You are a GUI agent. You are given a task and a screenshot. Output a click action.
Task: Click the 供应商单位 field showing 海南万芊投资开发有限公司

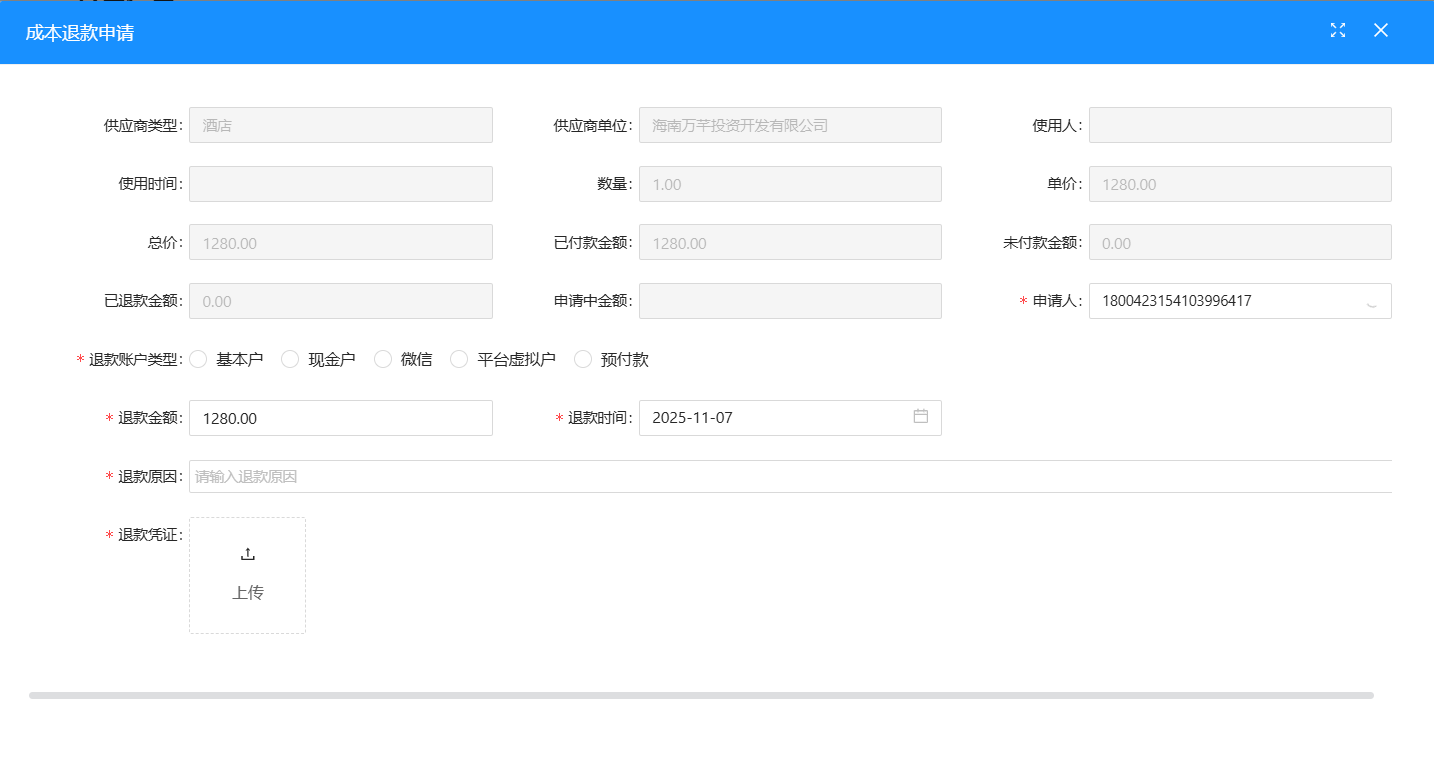[790, 124]
